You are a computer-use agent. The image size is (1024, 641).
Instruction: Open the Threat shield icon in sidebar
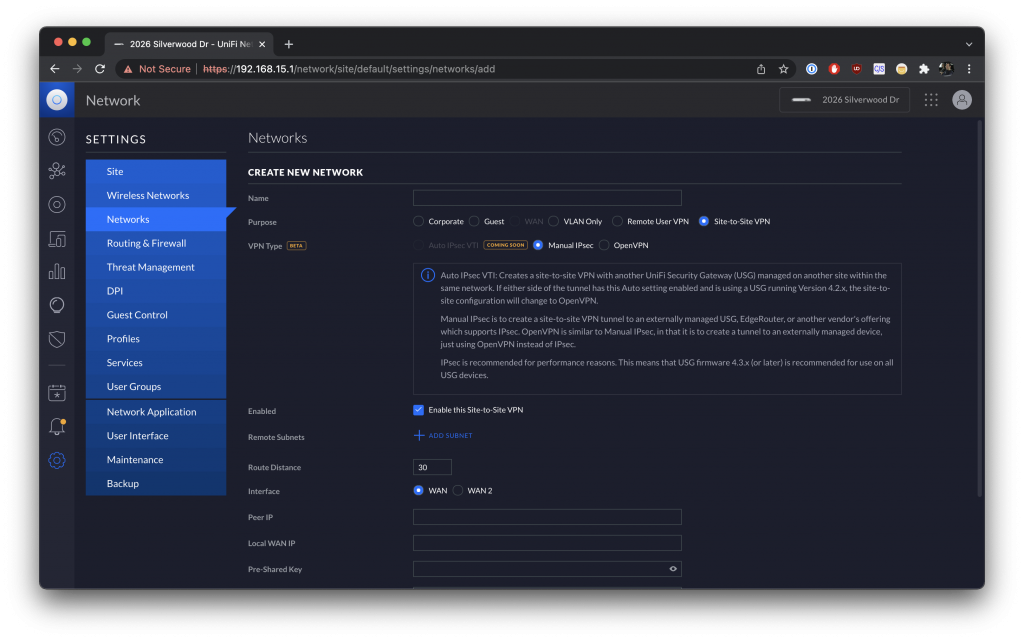point(57,339)
